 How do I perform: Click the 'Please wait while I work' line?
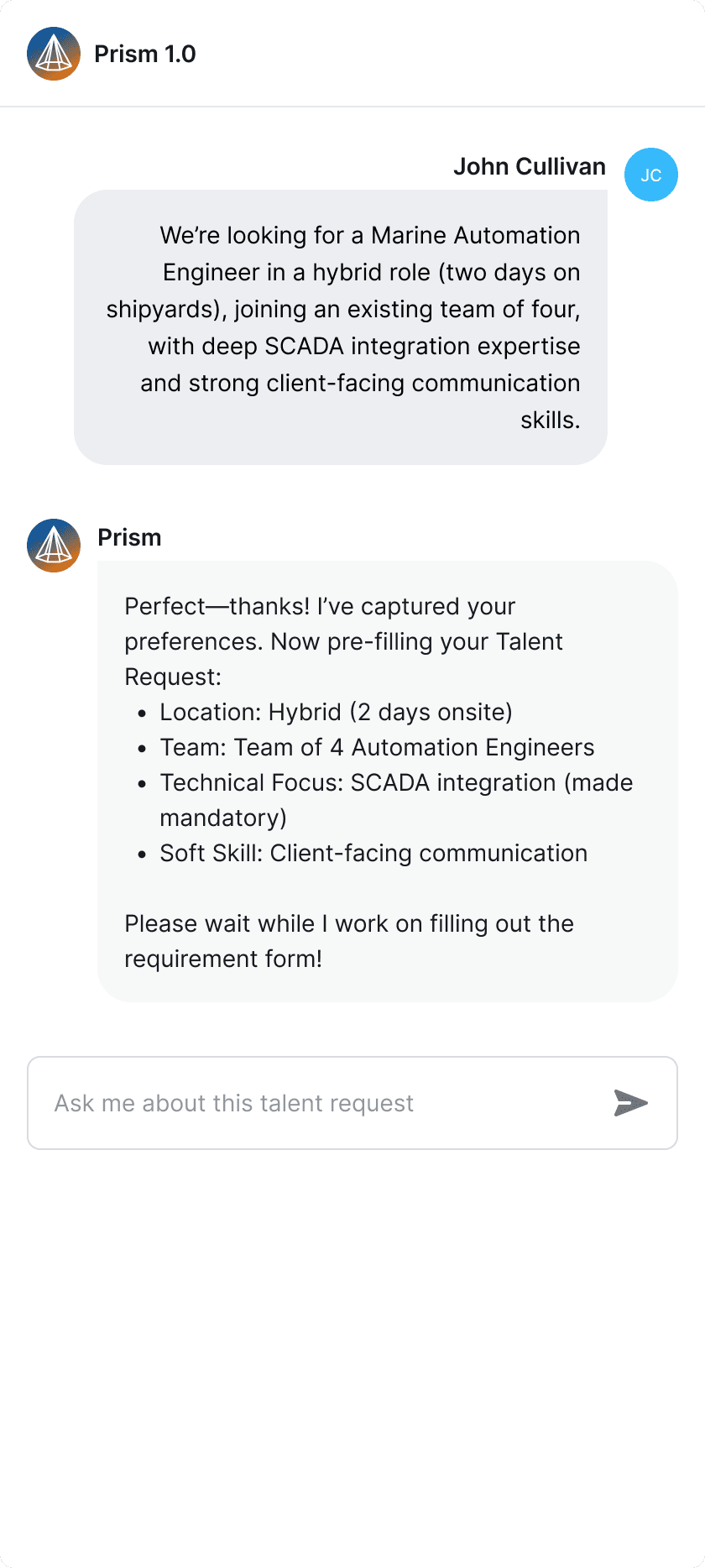point(349,923)
